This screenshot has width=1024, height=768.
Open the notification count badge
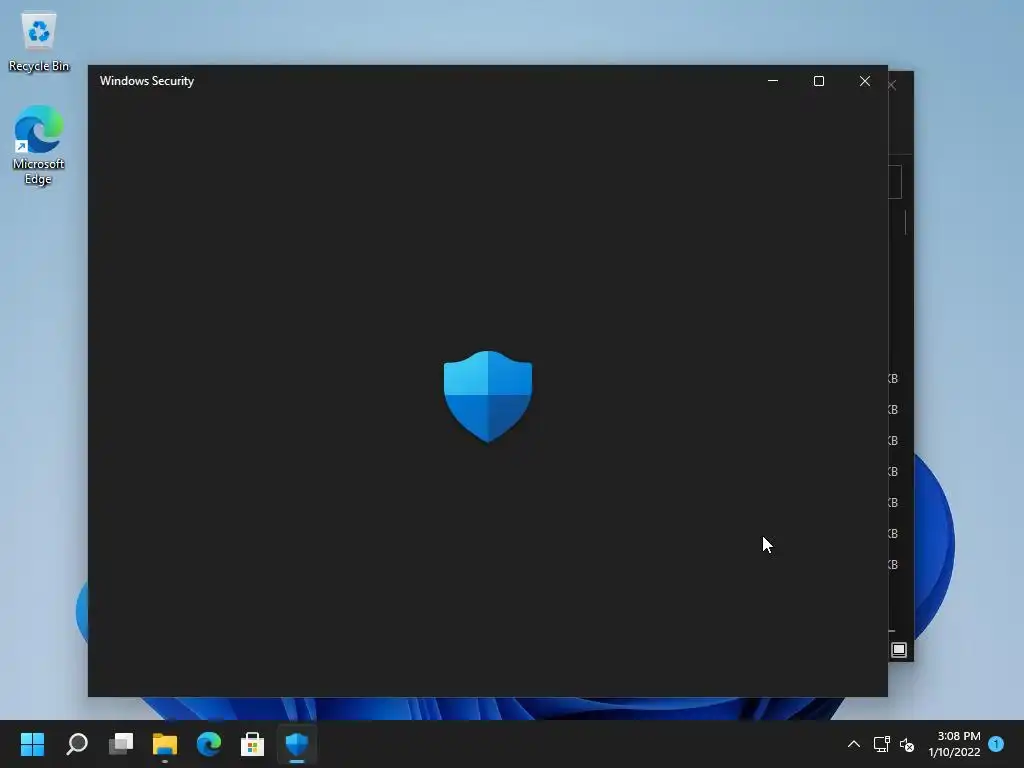(996, 744)
